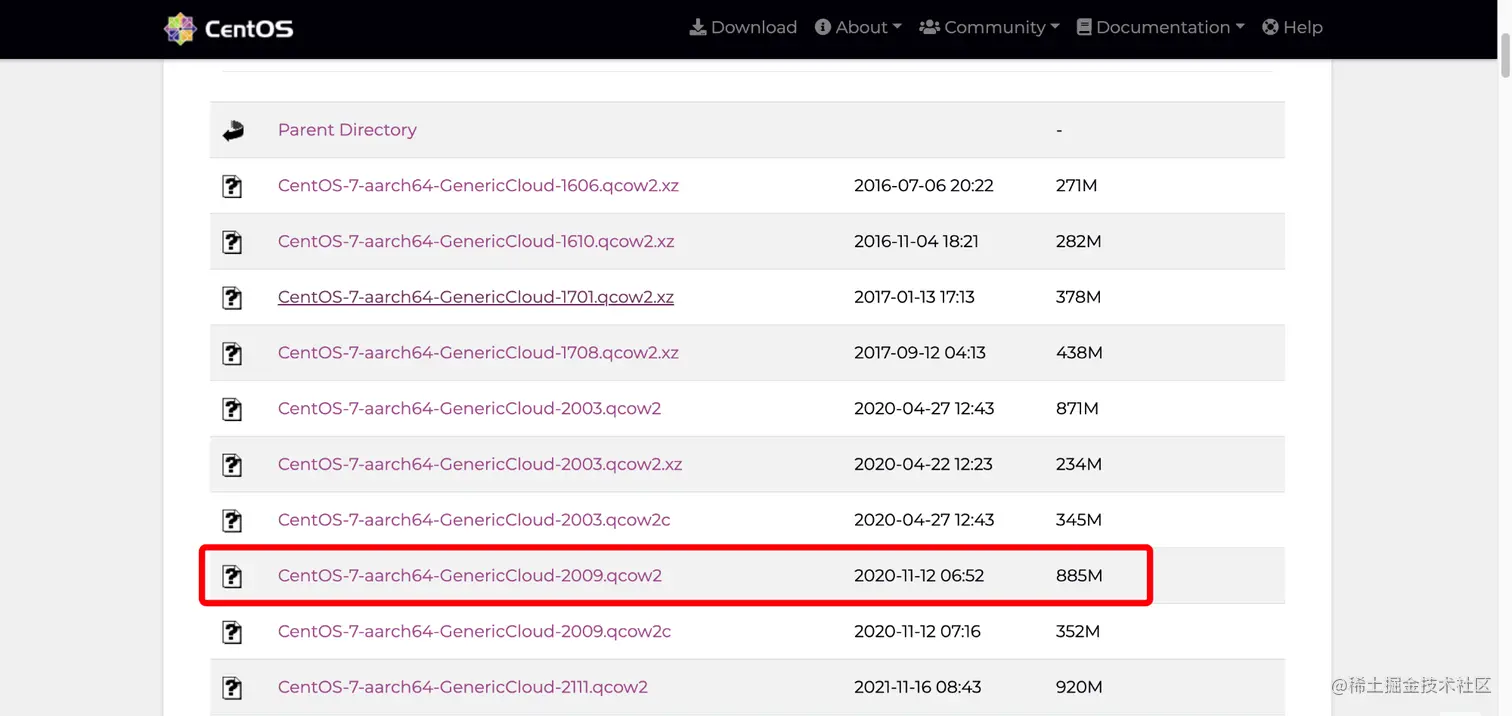Open the Parent Directory link

pyautogui.click(x=347, y=130)
